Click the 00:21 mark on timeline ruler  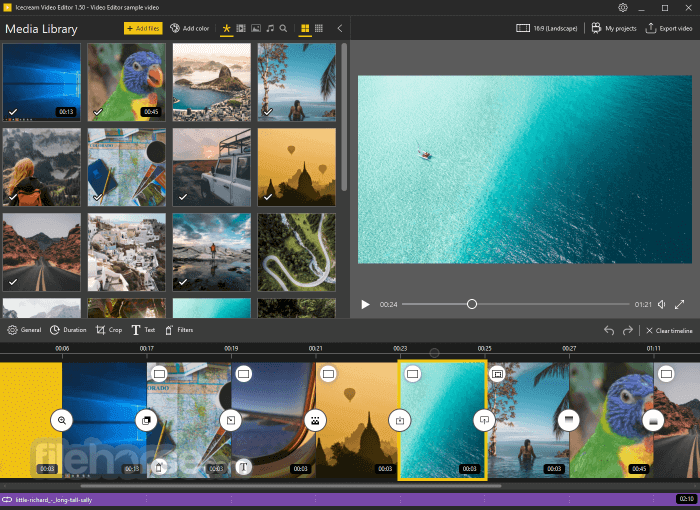315,348
